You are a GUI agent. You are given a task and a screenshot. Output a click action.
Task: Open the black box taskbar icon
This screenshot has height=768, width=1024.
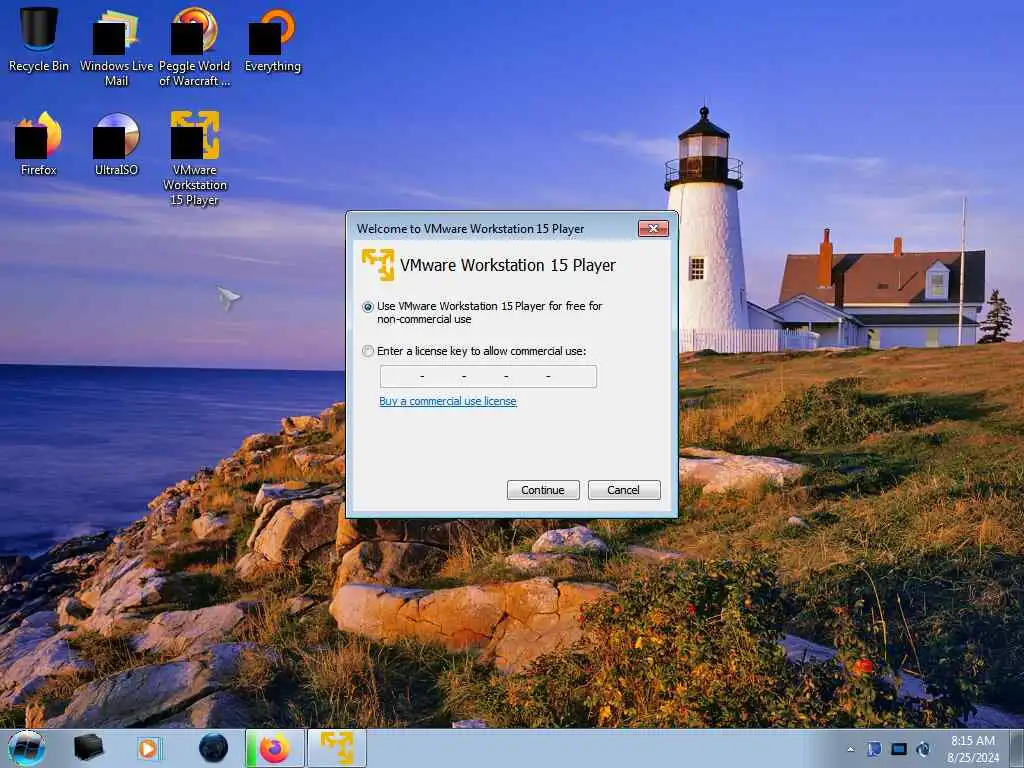[88, 748]
